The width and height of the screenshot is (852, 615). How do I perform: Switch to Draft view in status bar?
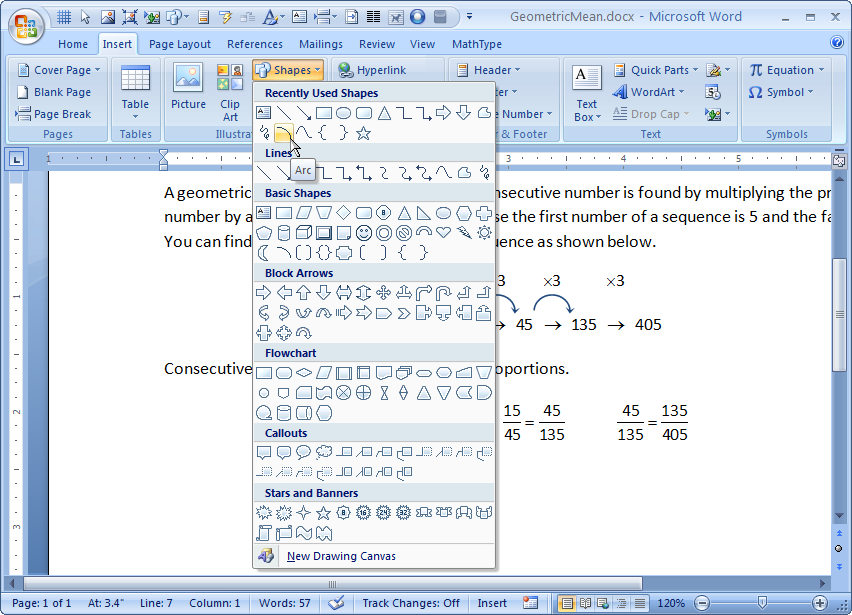pyautogui.click(x=641, y=603)
